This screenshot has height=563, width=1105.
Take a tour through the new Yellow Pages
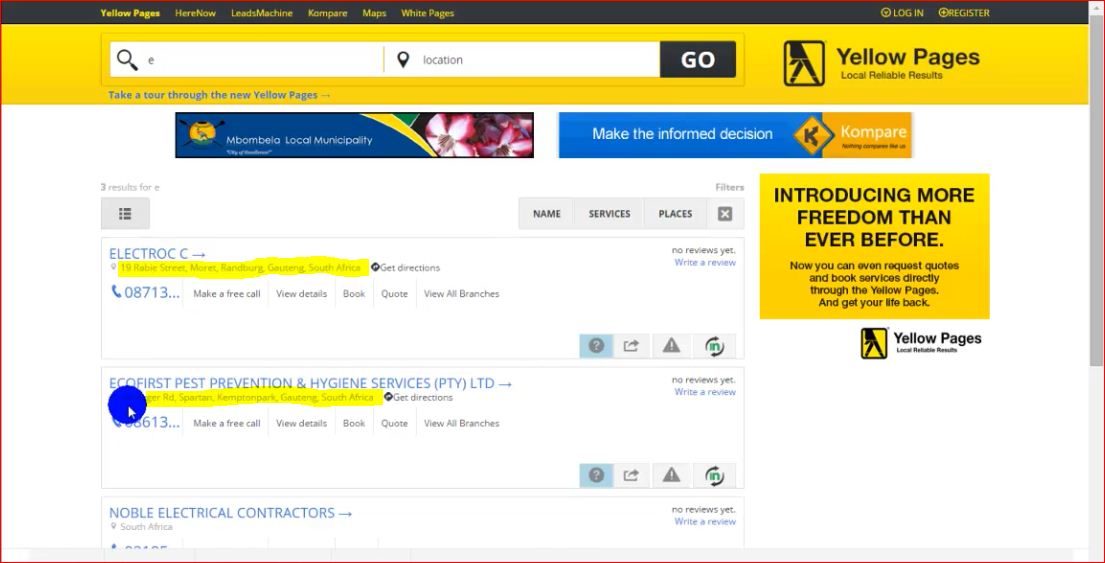[x=219, y=94]
